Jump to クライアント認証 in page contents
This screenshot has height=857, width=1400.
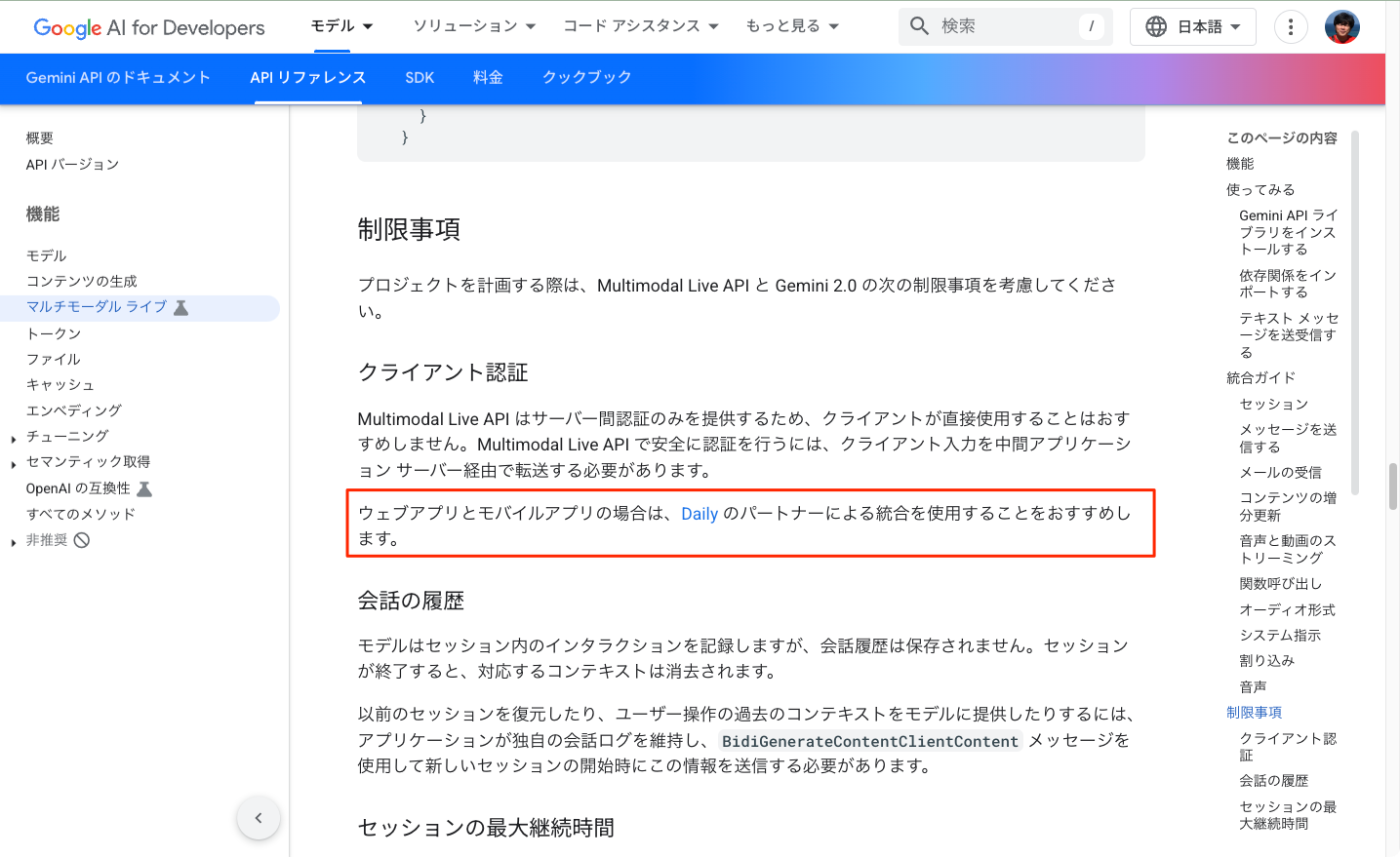click(x=1288, y=746)
